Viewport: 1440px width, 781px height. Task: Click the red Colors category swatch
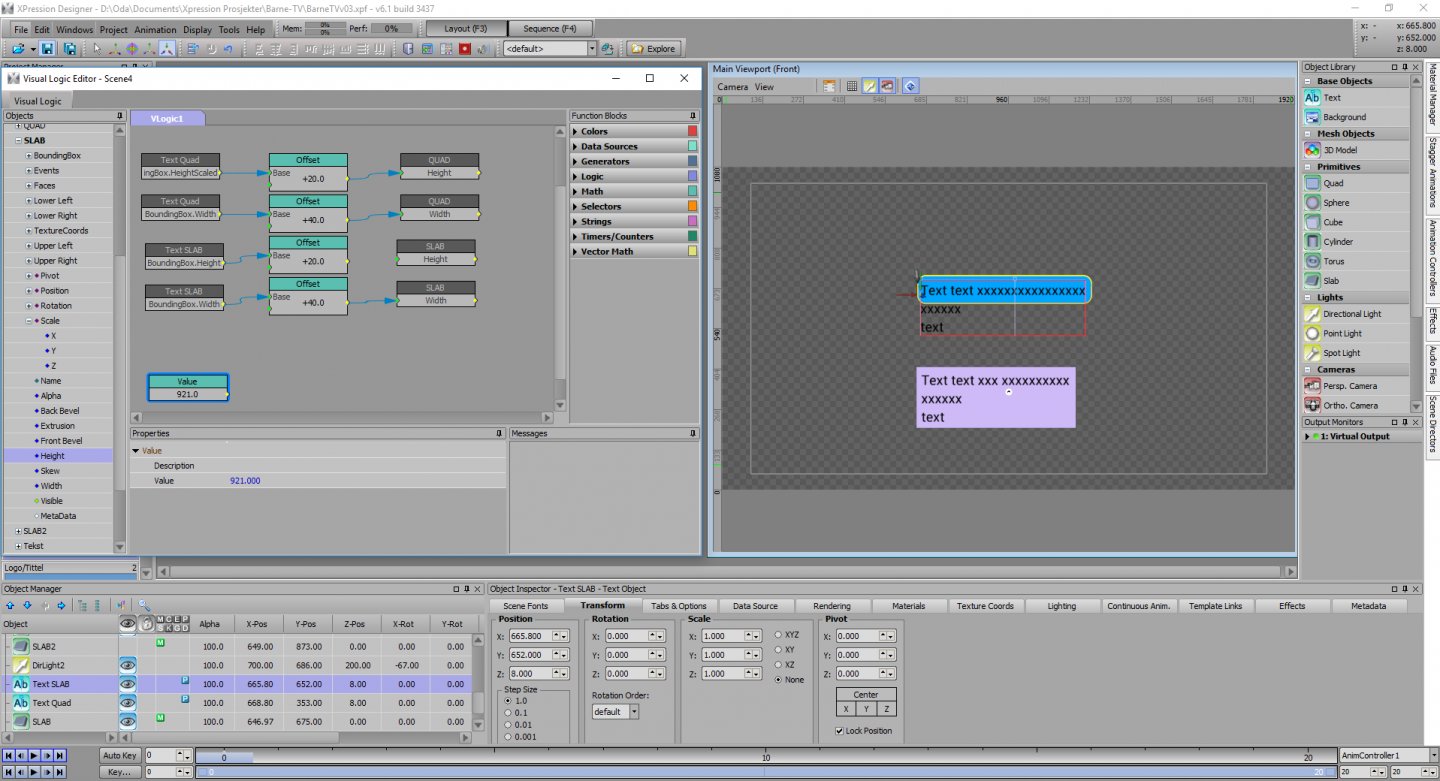point(692,131)
